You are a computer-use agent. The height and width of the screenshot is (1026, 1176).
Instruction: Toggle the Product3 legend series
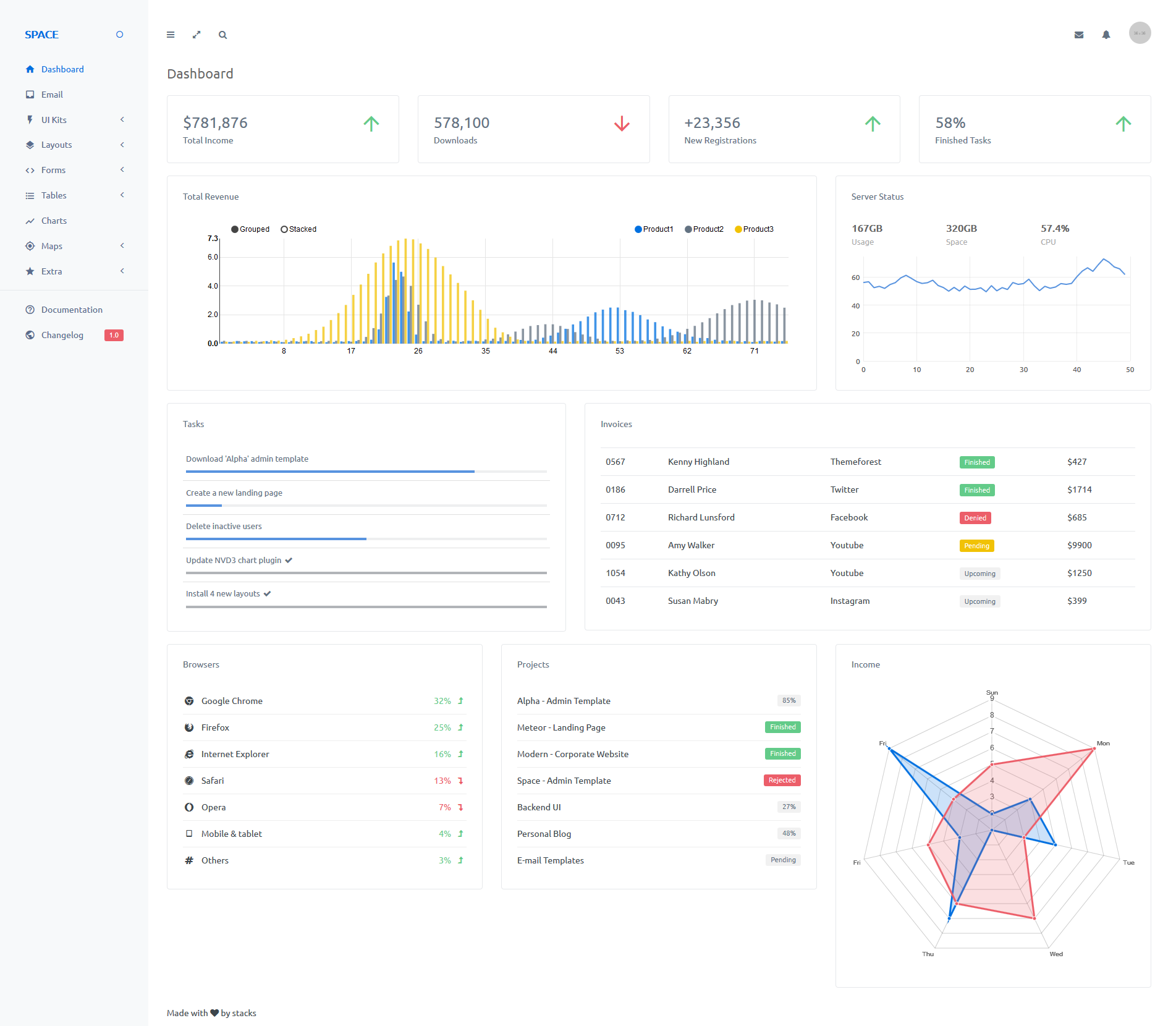(754, 229)
